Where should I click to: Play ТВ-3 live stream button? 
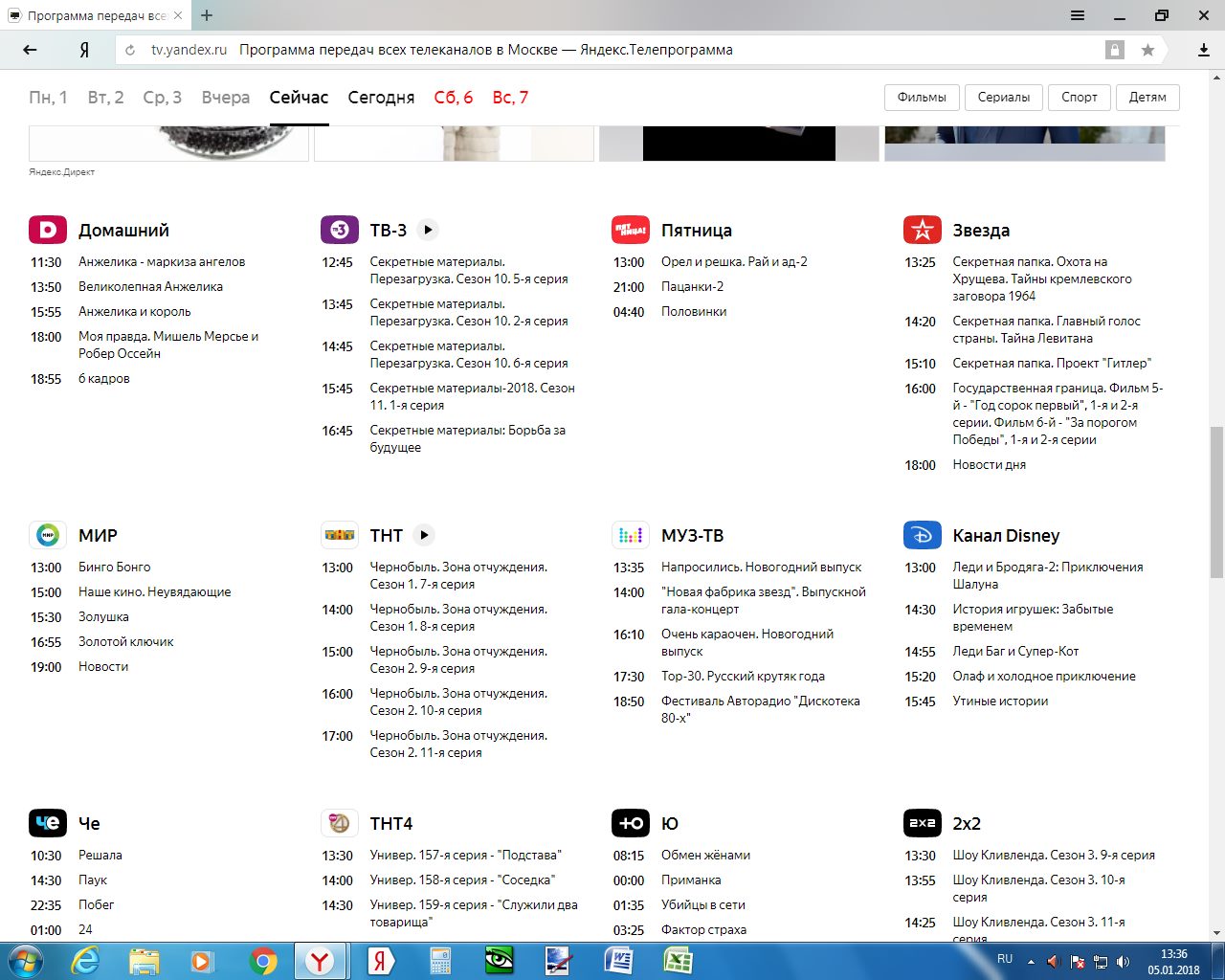point(428,230)
